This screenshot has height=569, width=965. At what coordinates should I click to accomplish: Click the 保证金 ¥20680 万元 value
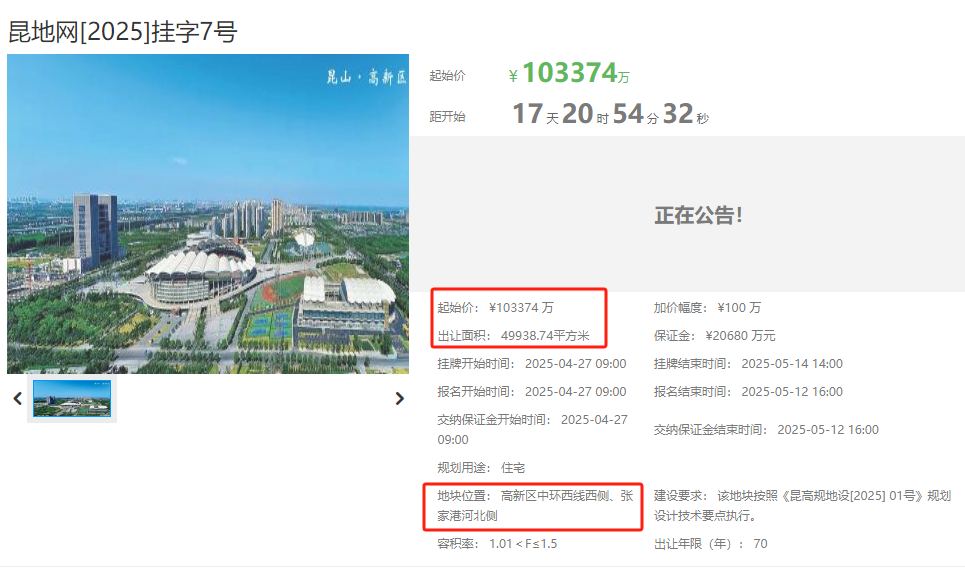740,336
